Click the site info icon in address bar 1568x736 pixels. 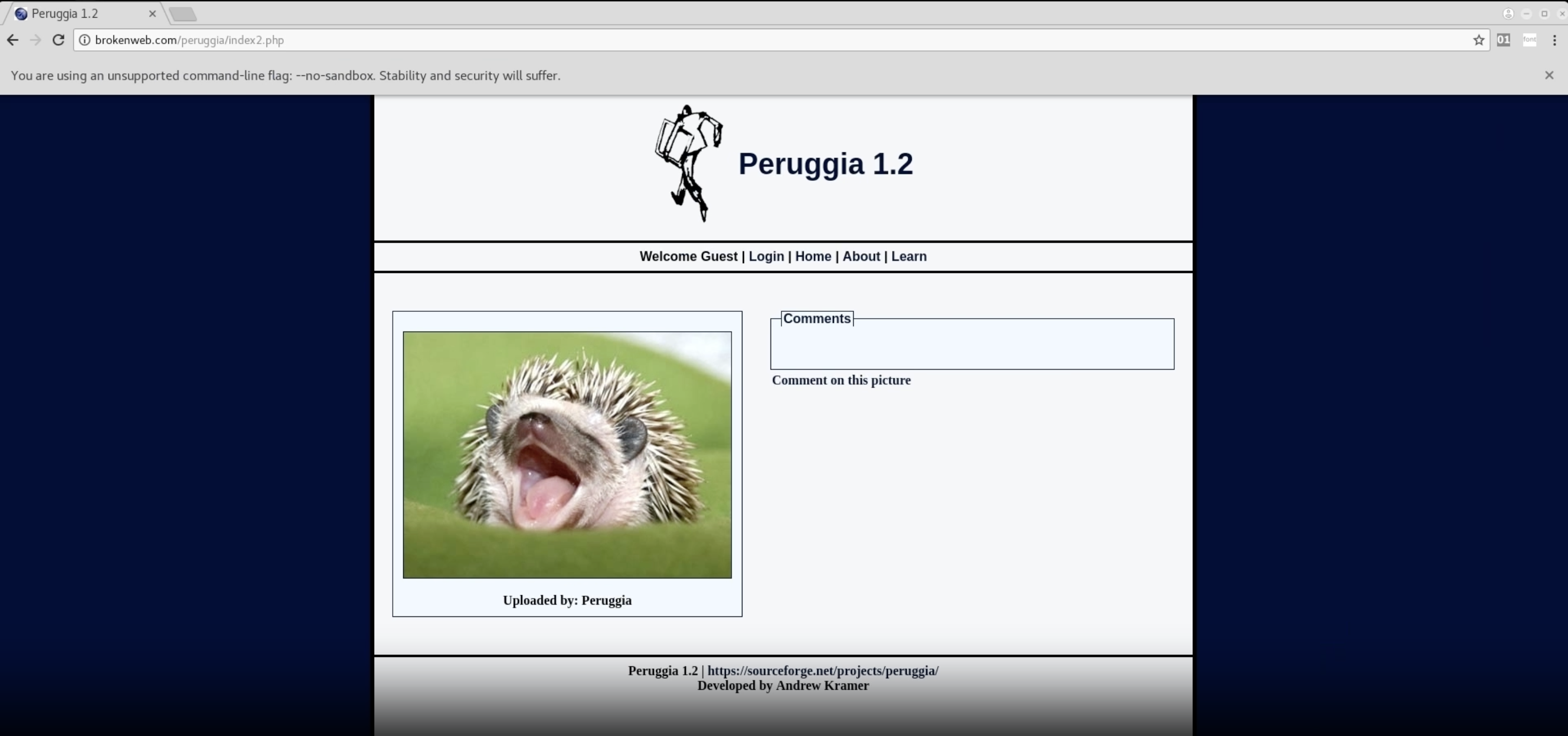(85, 40)
